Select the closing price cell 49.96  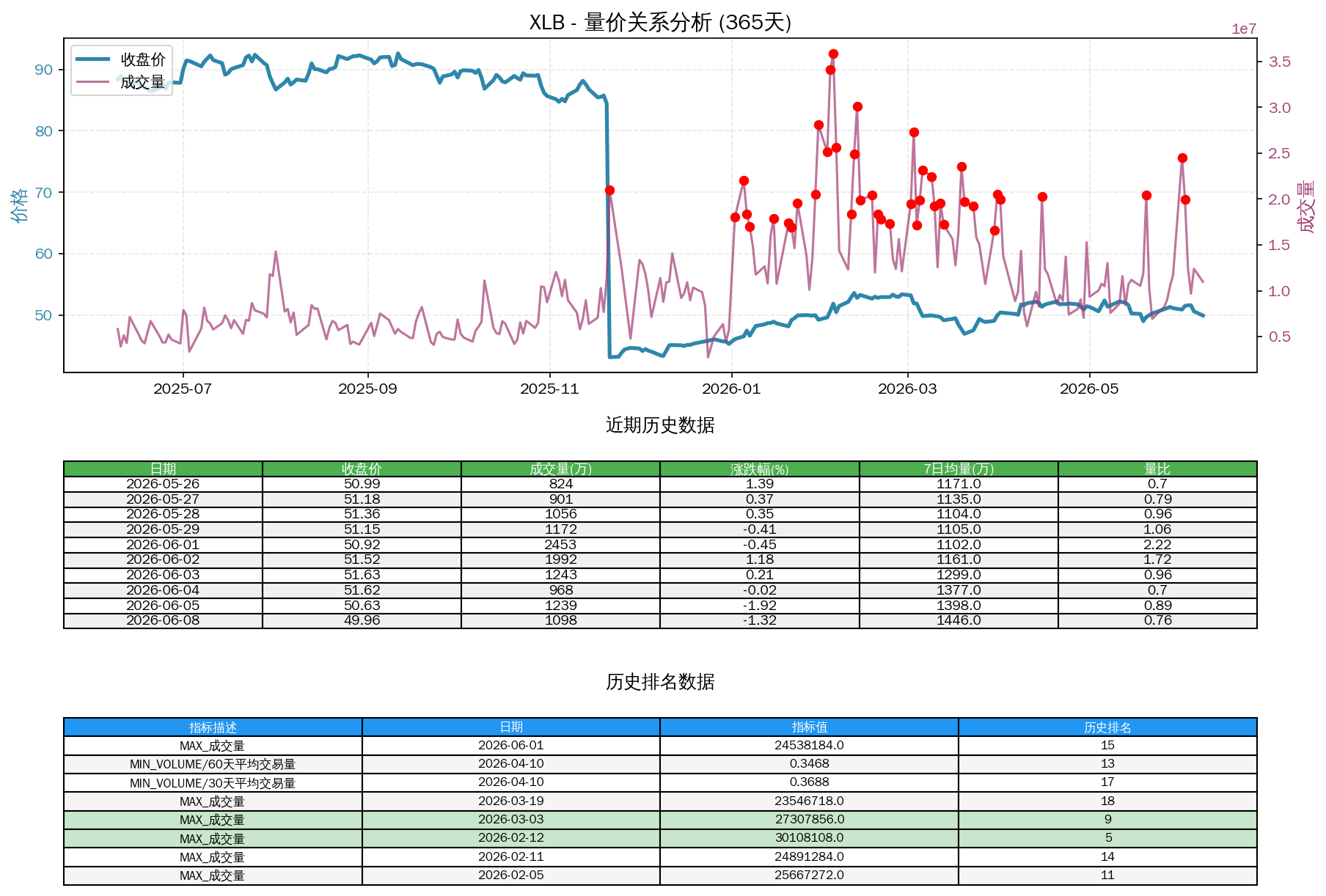[362, 620]
